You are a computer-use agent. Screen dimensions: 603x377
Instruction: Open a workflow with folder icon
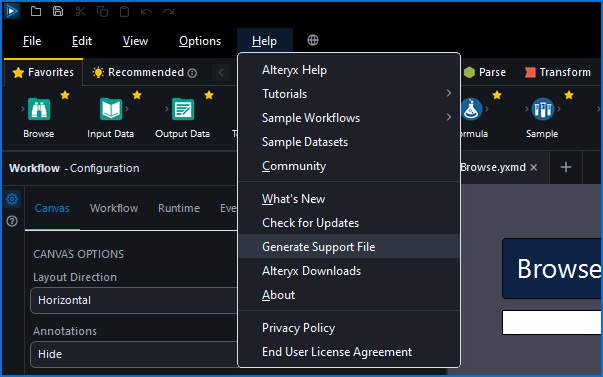point(36,11)
